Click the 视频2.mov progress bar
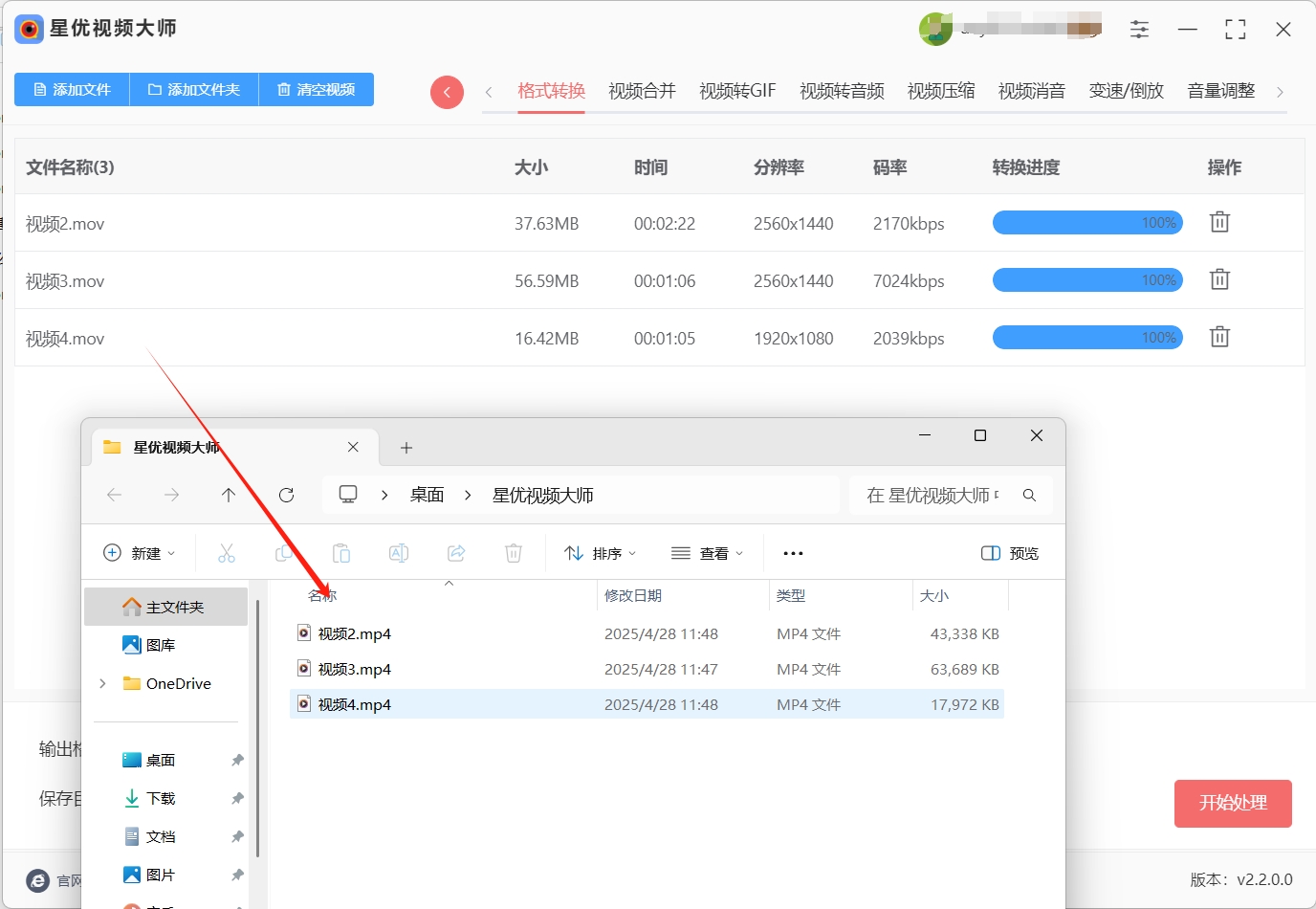Screen dimensions: 1316x909 coord(1087,223)
